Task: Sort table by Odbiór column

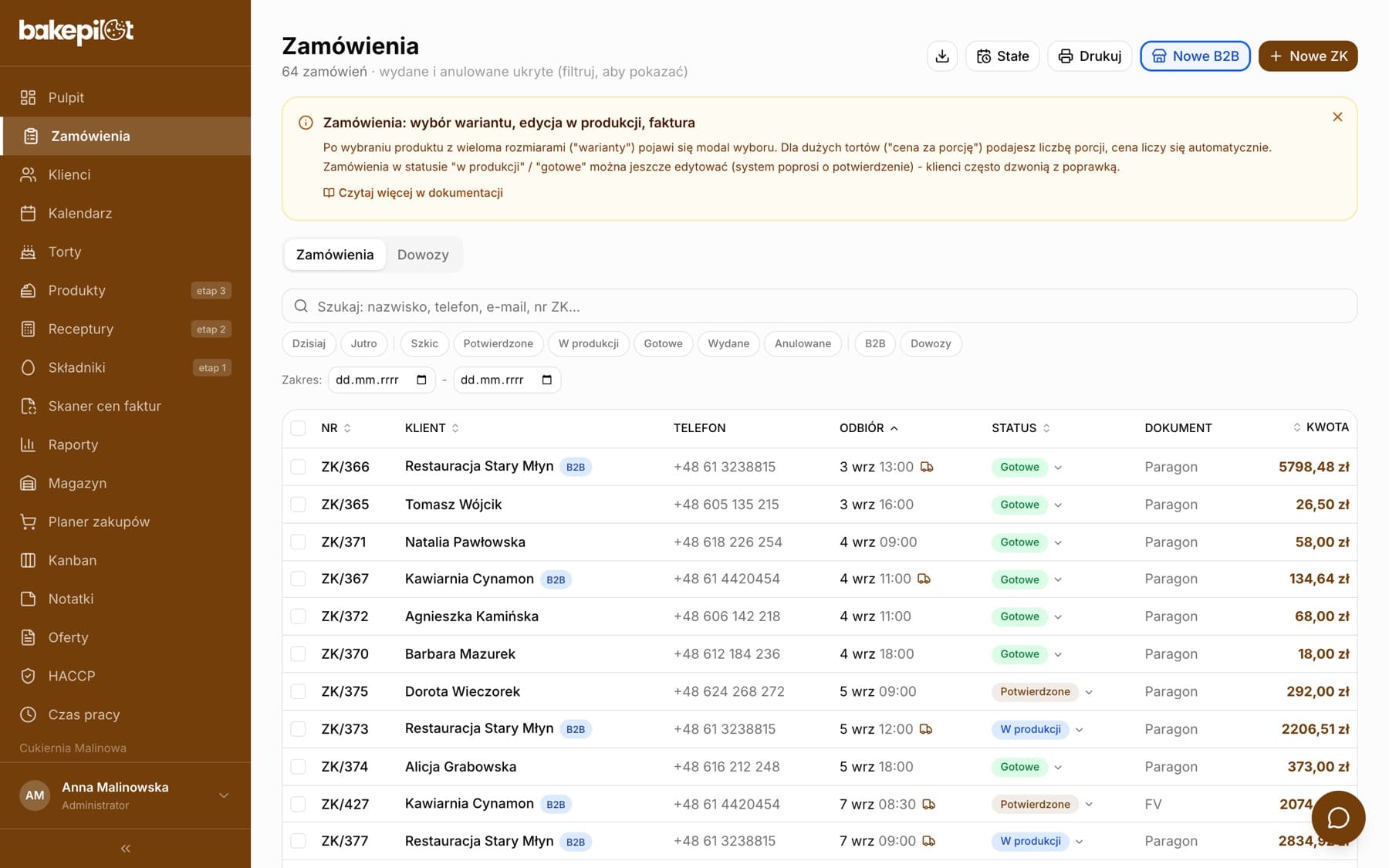Action: pos(869,428)
